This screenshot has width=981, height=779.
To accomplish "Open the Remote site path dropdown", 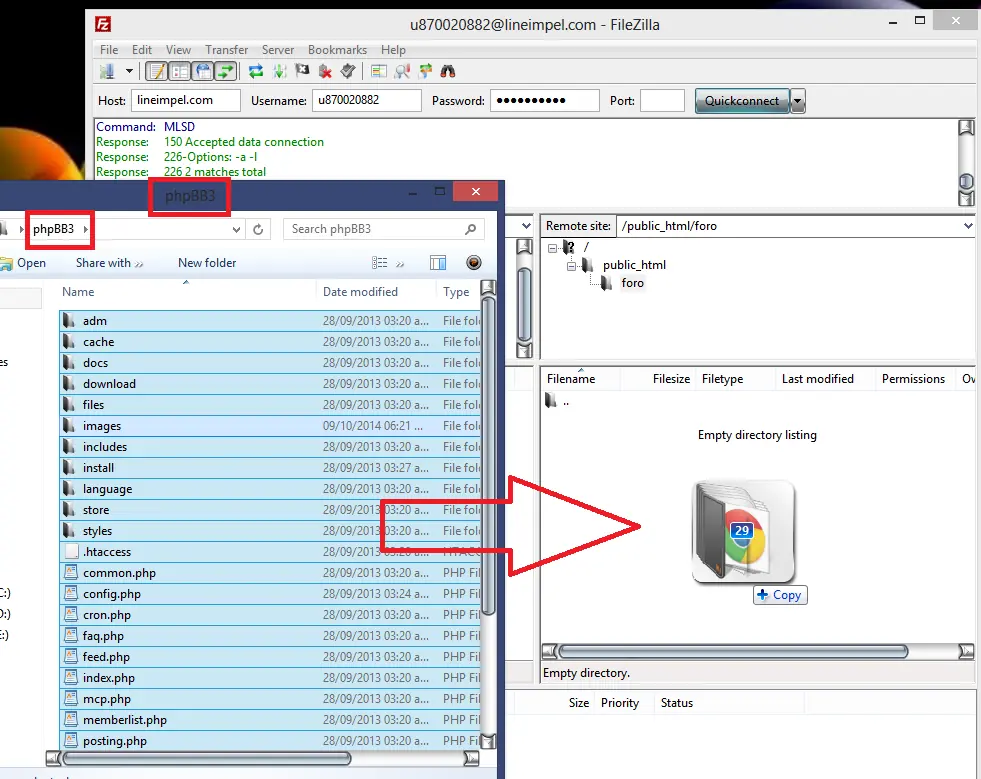I will 968,226.
